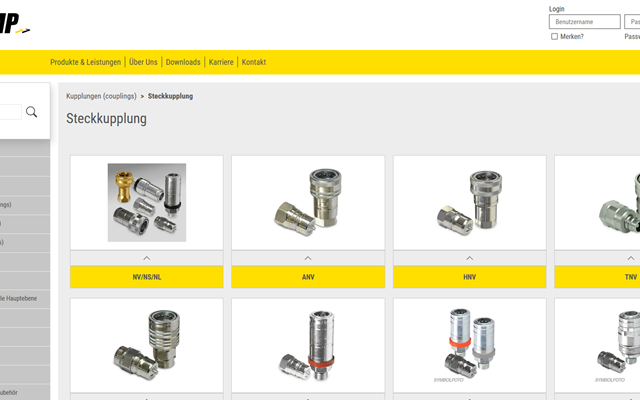Go to Downloads menu item
This screenshot has height=400, width=640.
183,62
